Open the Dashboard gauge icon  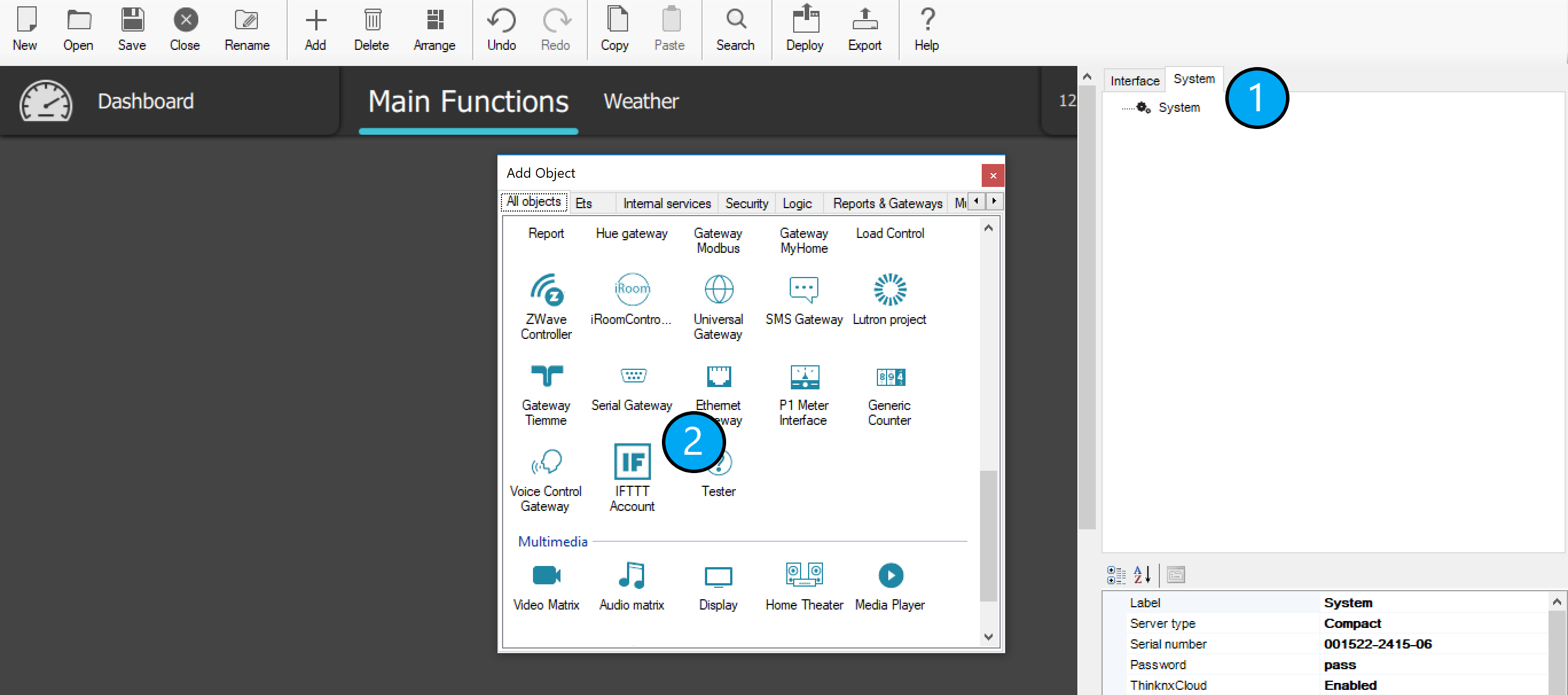pyautogui.click(x=46, y=101)
